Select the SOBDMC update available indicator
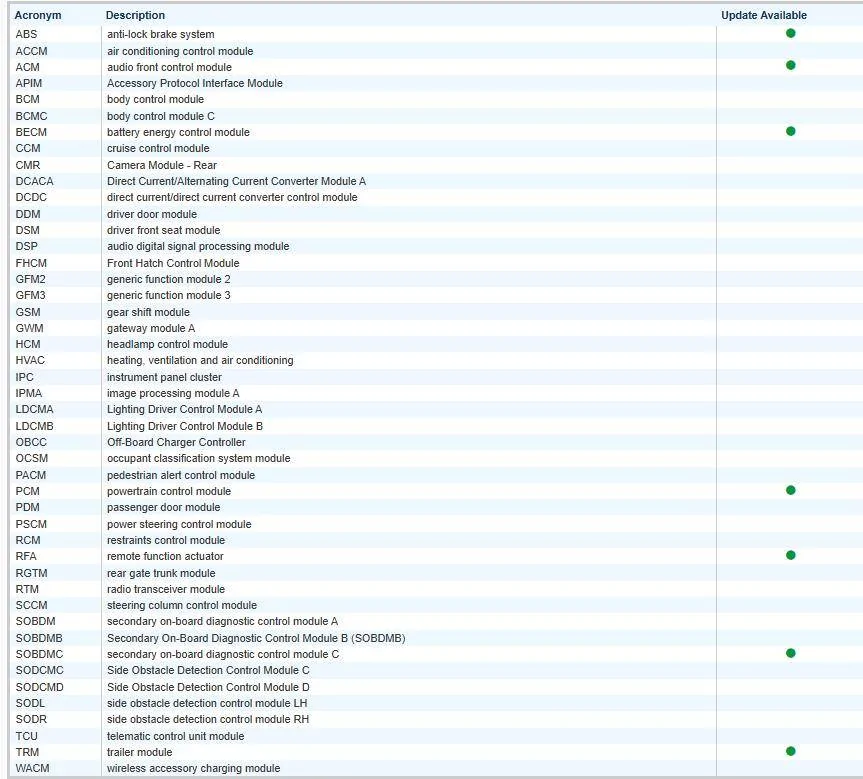The width and height of the screenshot is (863, 779). (790, 653)
